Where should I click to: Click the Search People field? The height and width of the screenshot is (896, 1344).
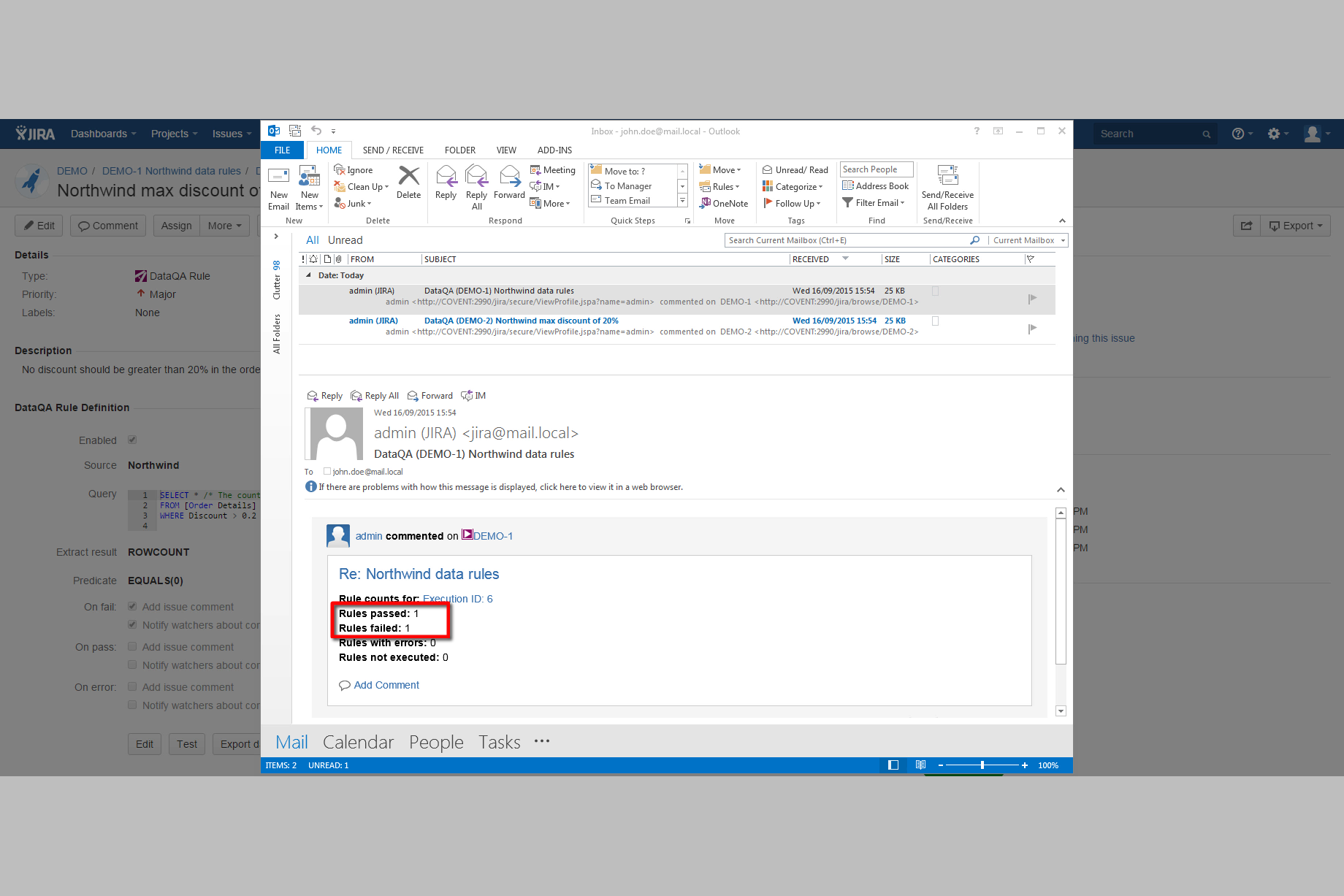click(x=877, y=169)
